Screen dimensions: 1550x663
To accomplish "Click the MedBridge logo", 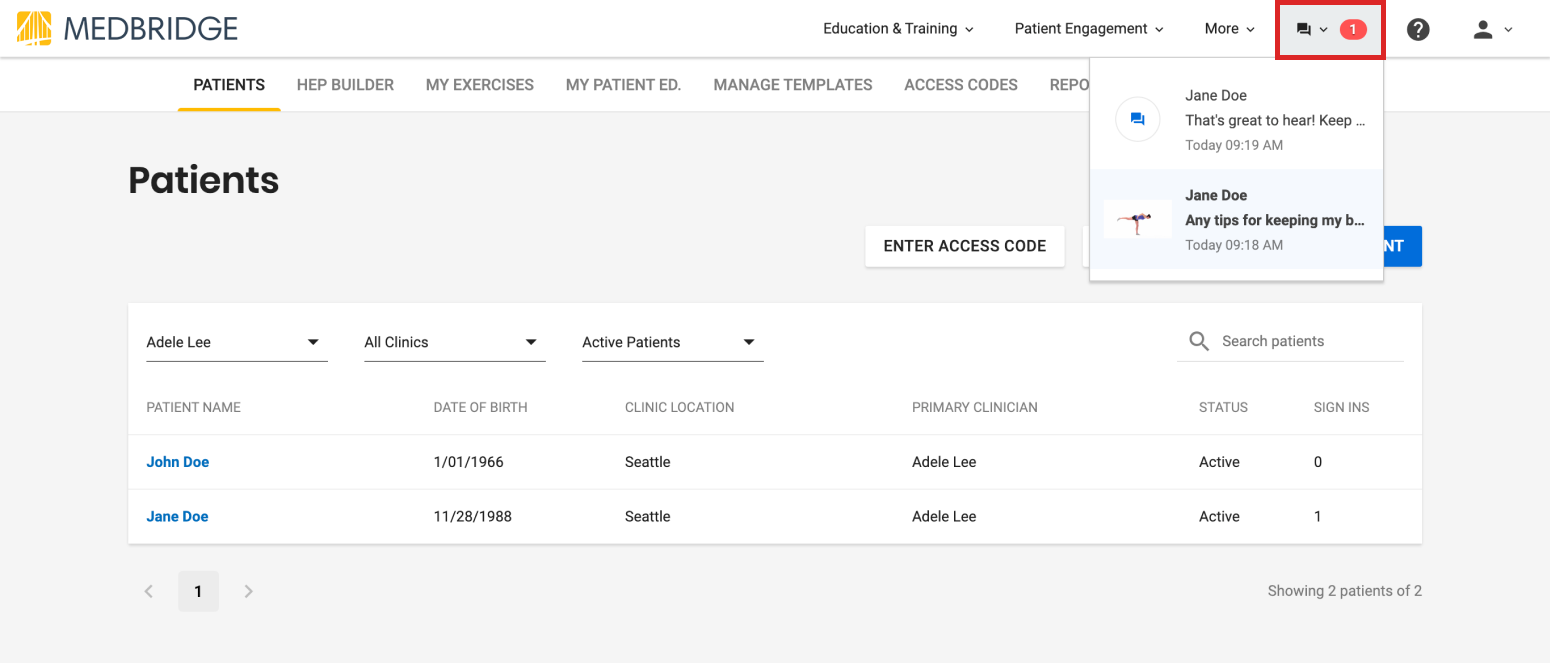I will click(127, 28).
